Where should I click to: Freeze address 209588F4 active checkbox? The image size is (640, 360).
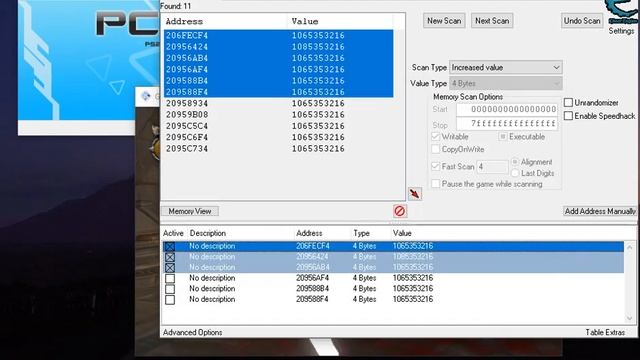(170, 300)
